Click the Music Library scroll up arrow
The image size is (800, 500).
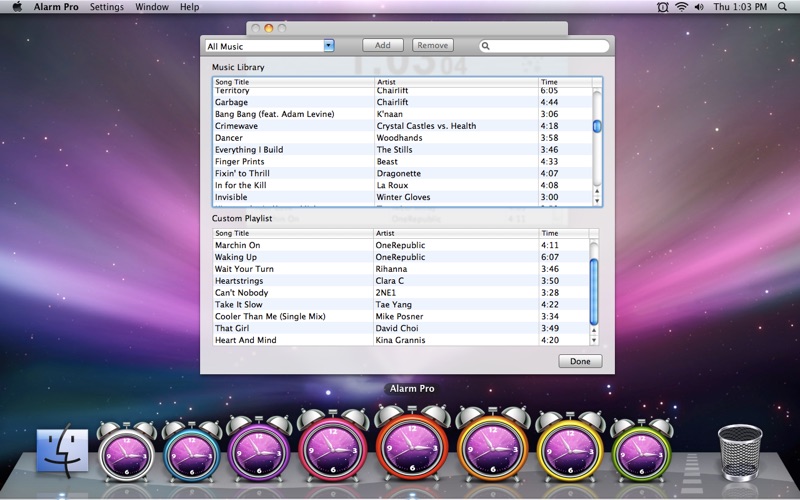pyautogui.click(x=597, y=191)
